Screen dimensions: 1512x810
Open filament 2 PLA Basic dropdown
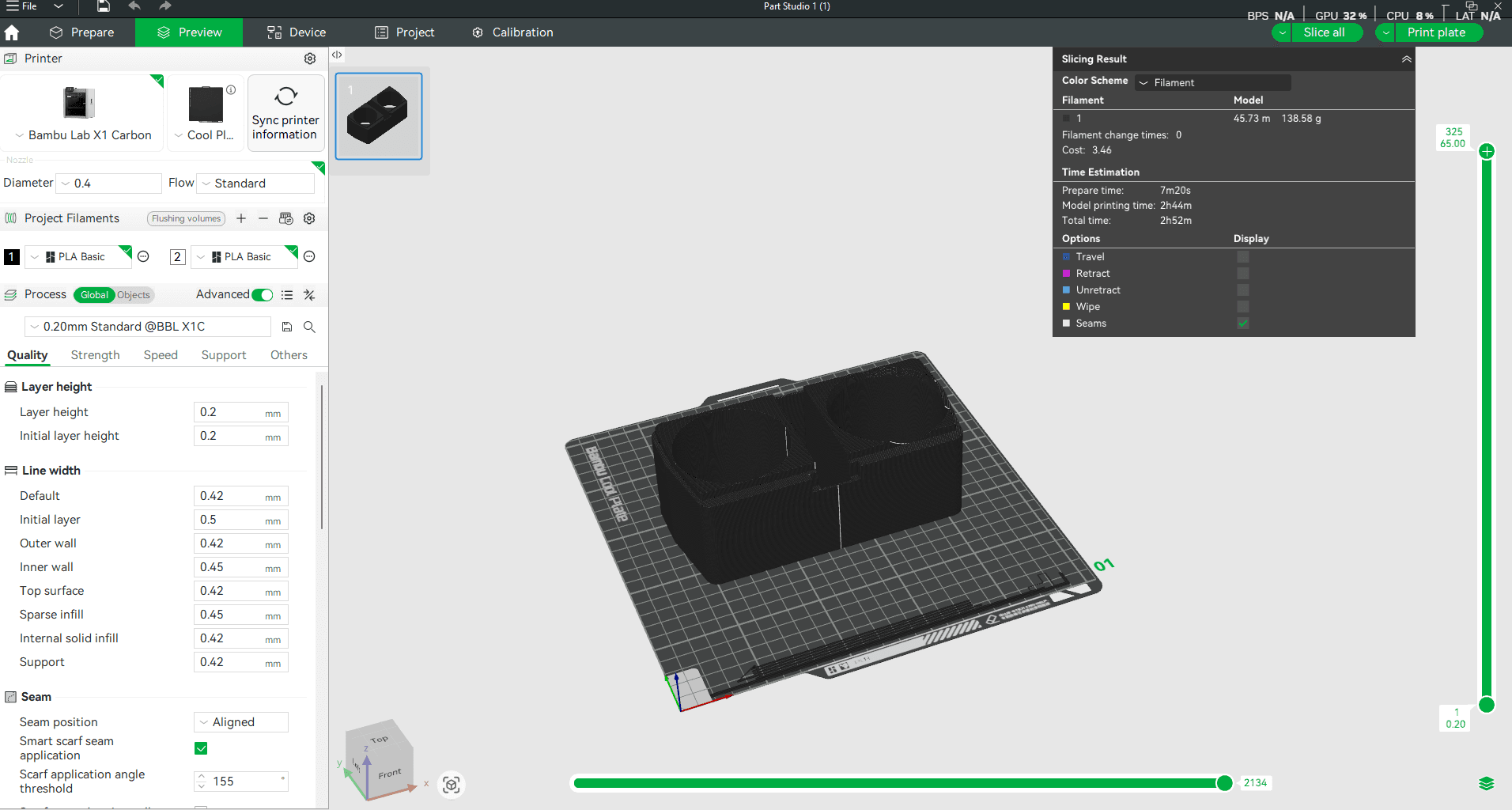point(244,257)
